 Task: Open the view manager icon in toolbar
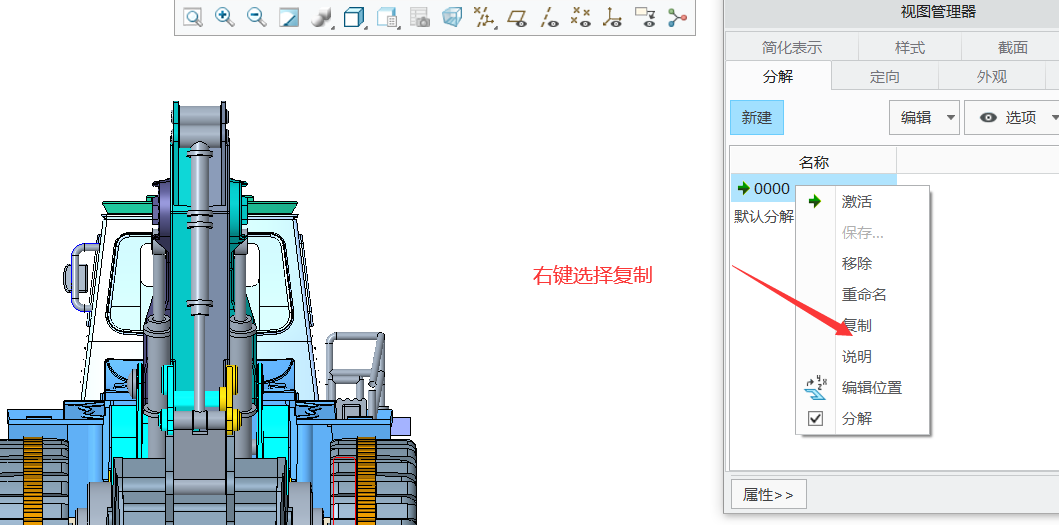pos(387,18)
